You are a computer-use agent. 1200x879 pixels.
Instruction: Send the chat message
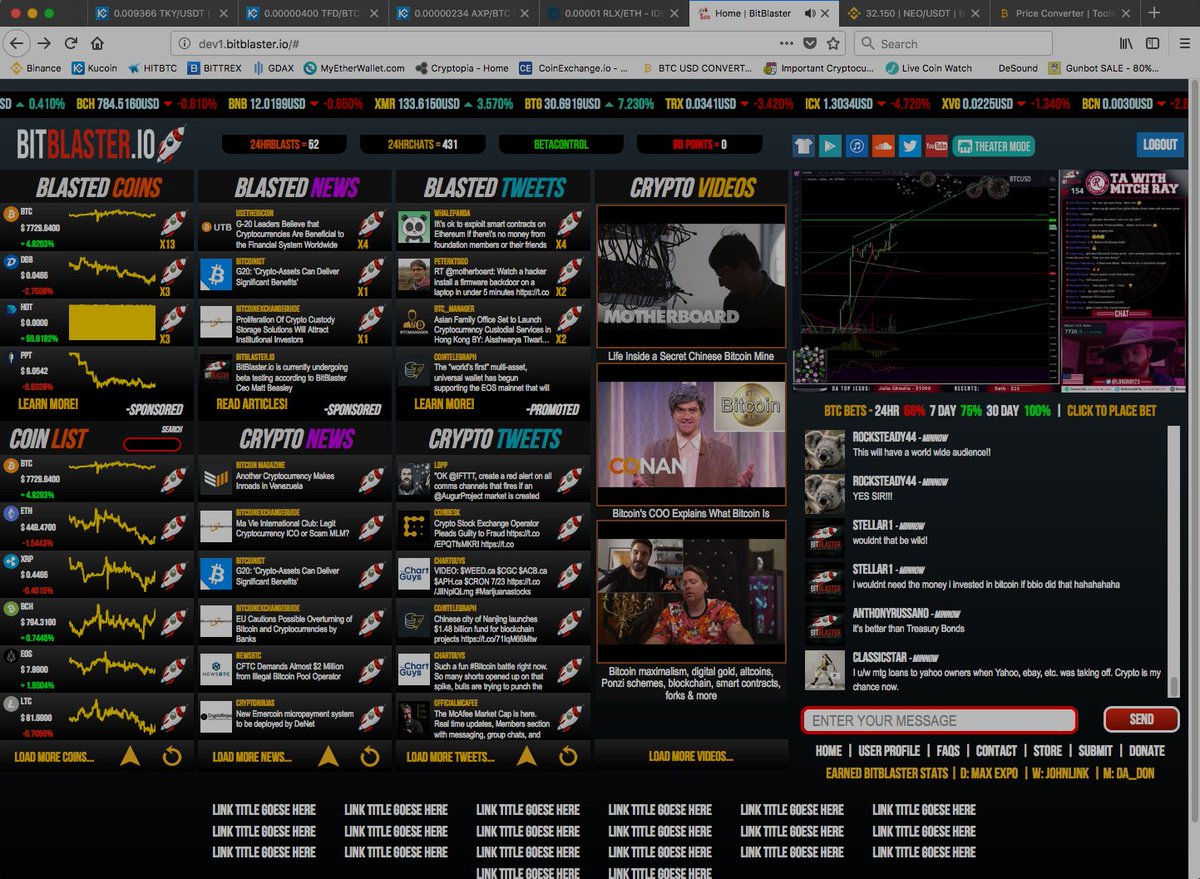[1141, 719]
